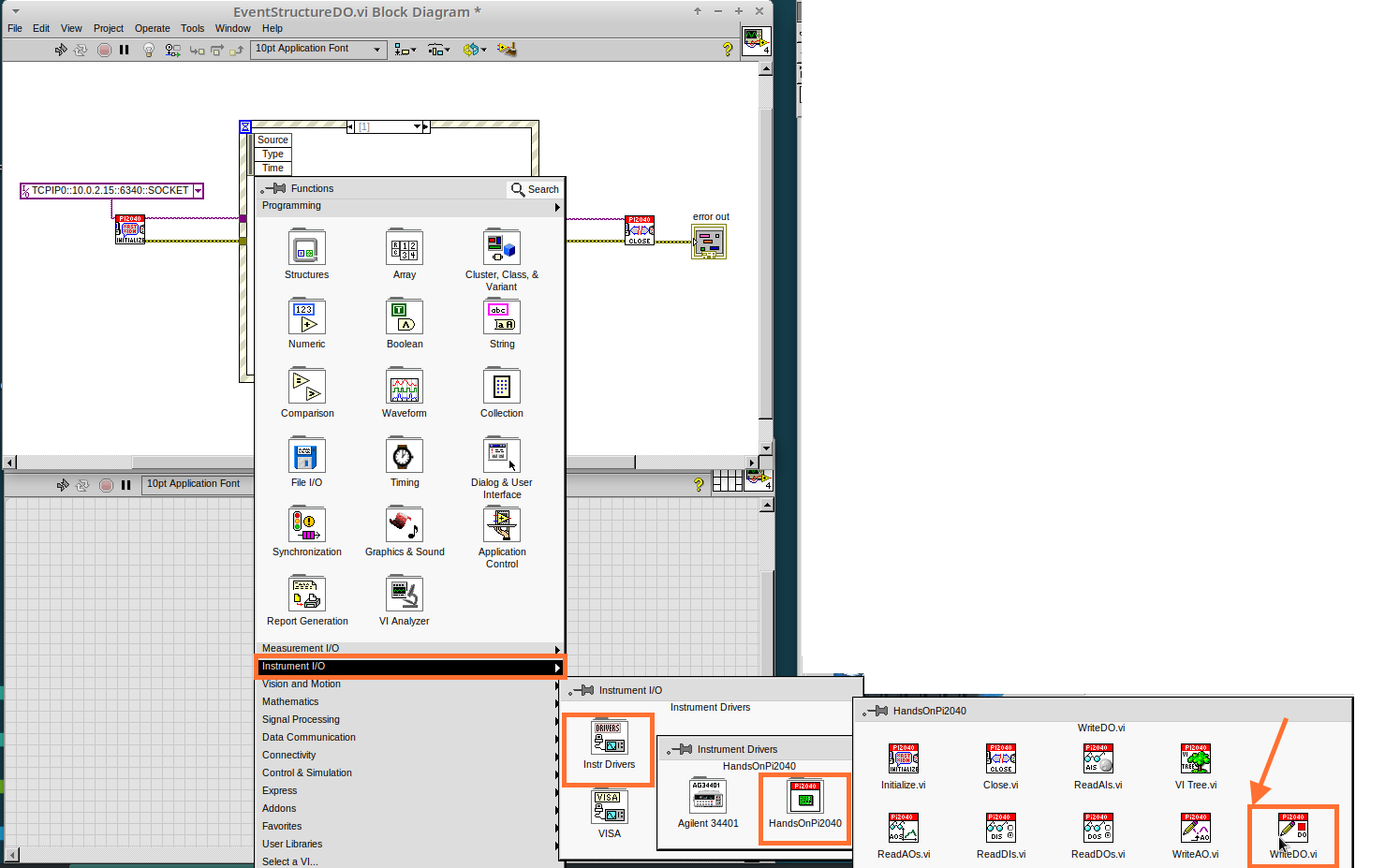
Task: Click Run Continuously in Block Diagram toolbar
Action: 81,50
